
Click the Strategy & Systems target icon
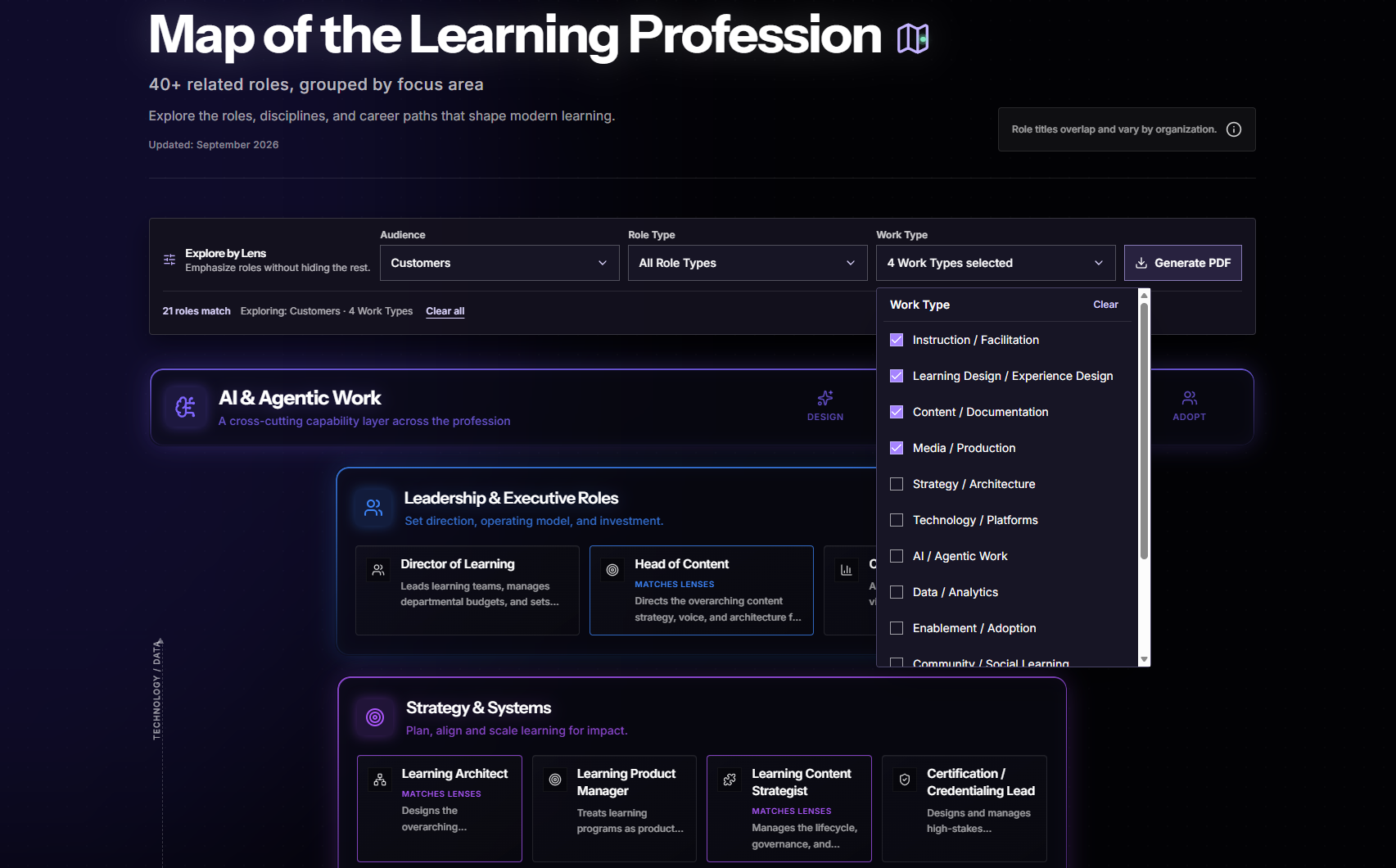pos(375,717)
